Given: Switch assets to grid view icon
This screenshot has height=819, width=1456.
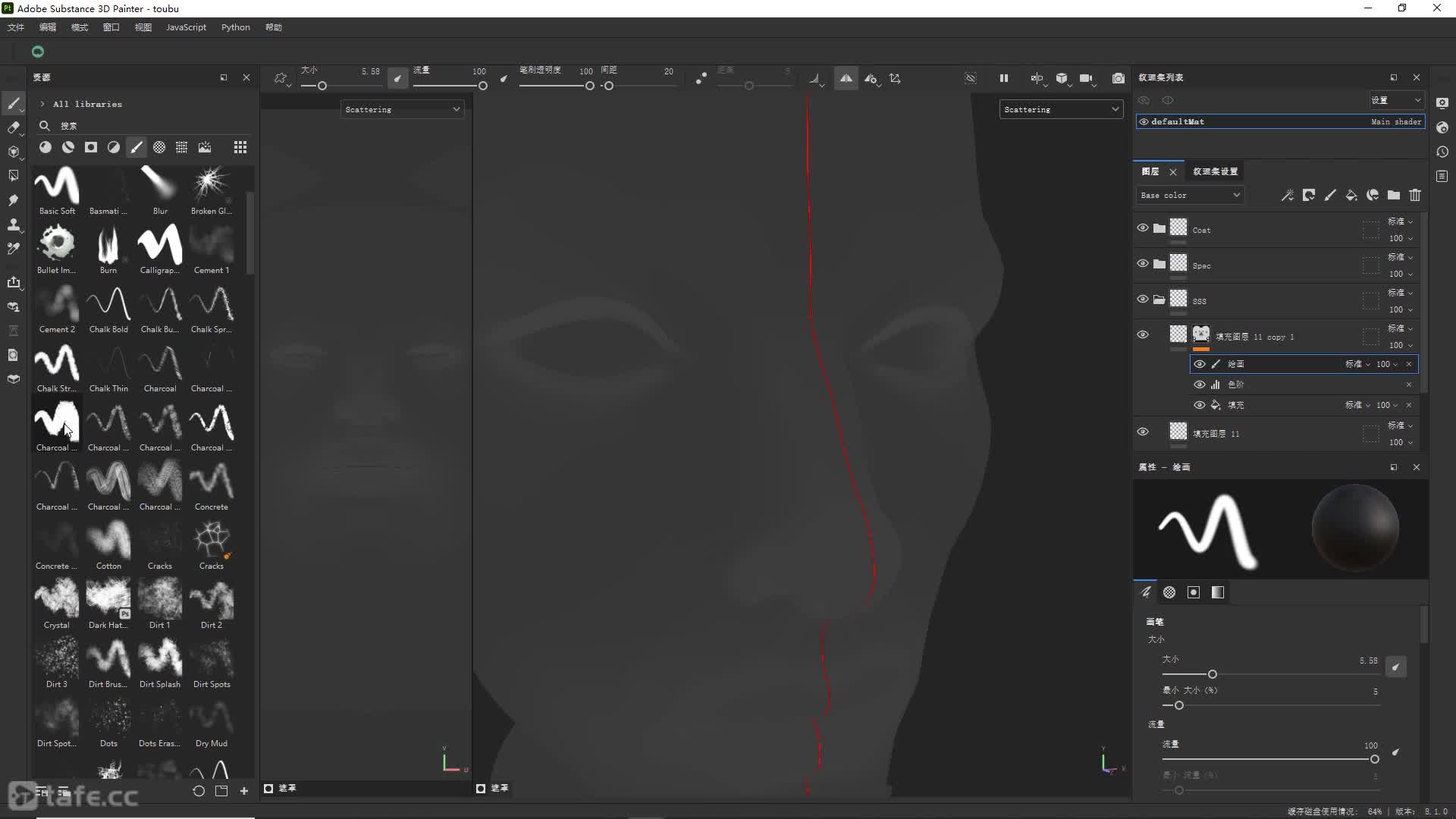Looking at the screenshot, I should (240, 147).
